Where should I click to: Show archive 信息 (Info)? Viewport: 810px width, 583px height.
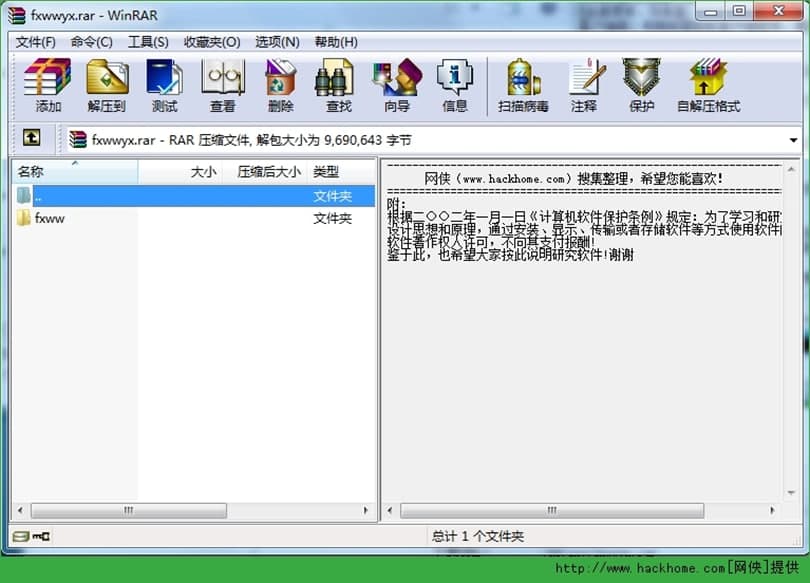click(x=455, y=84)
